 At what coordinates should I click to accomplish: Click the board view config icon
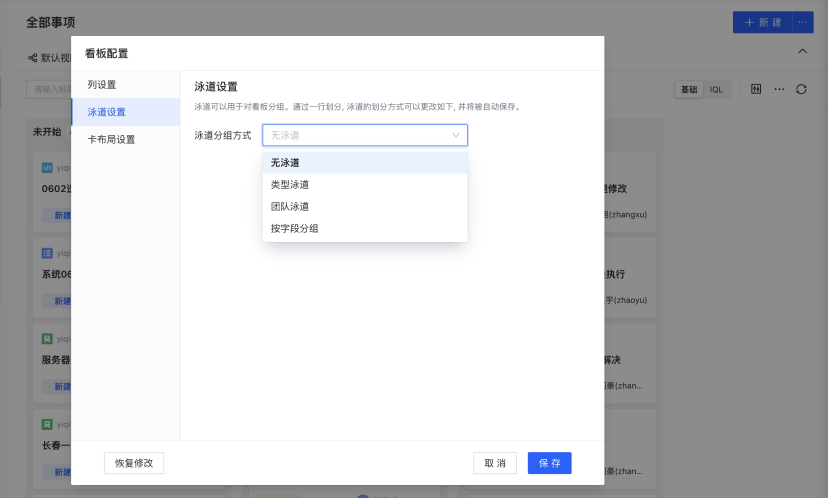(756, 89)
